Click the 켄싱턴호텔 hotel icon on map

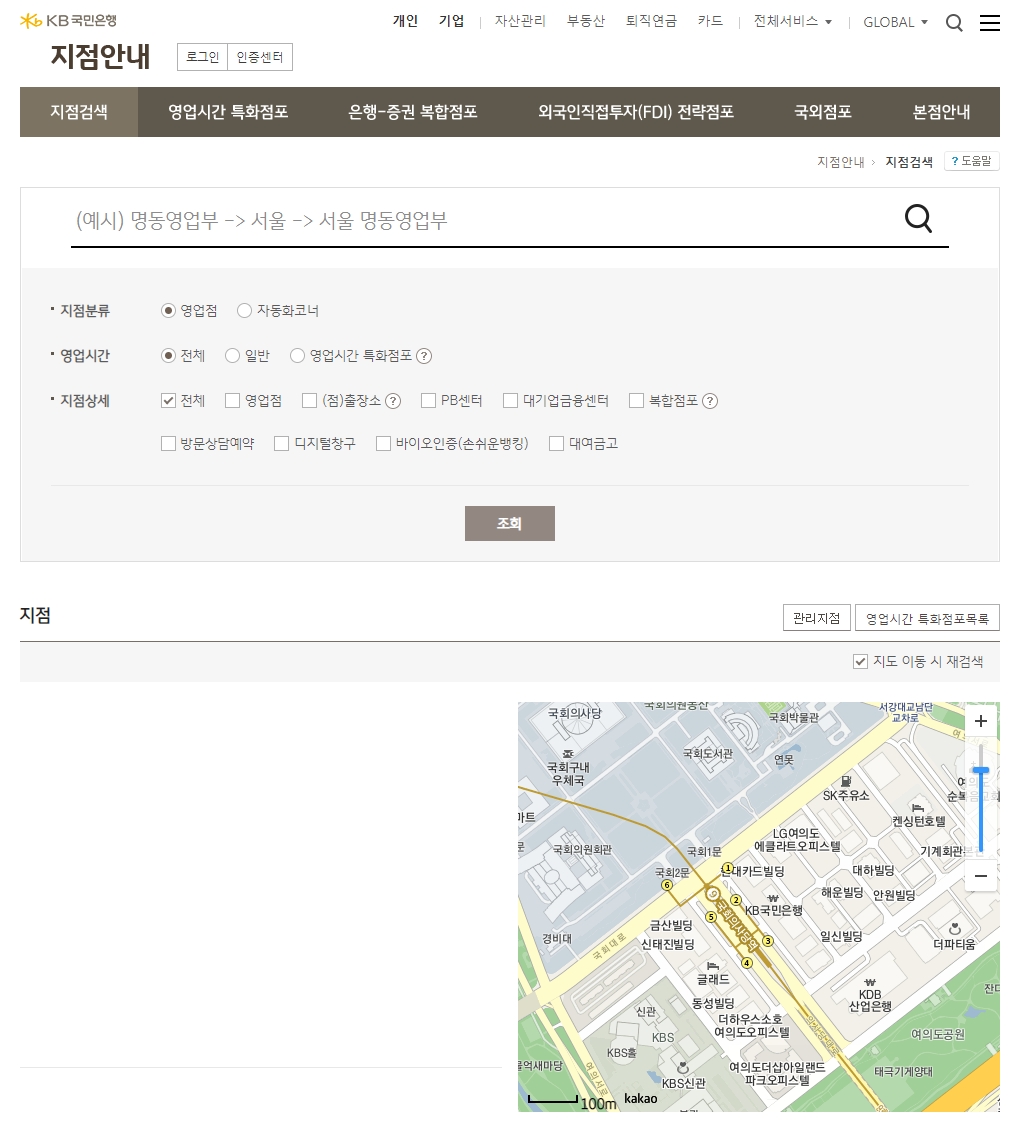coord(918,808)
